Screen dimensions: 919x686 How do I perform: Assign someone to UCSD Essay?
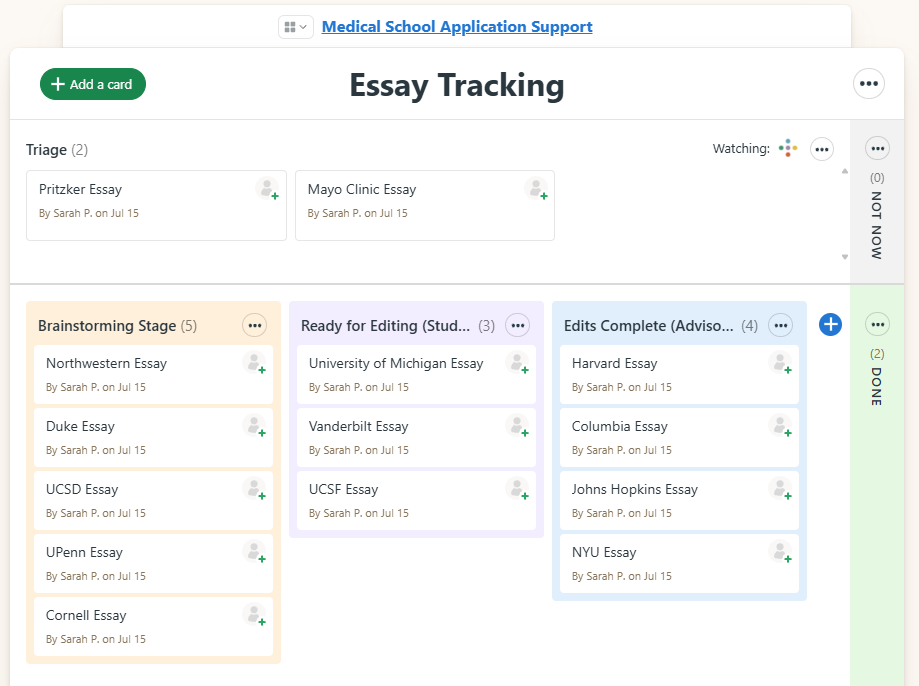point(254,489)
